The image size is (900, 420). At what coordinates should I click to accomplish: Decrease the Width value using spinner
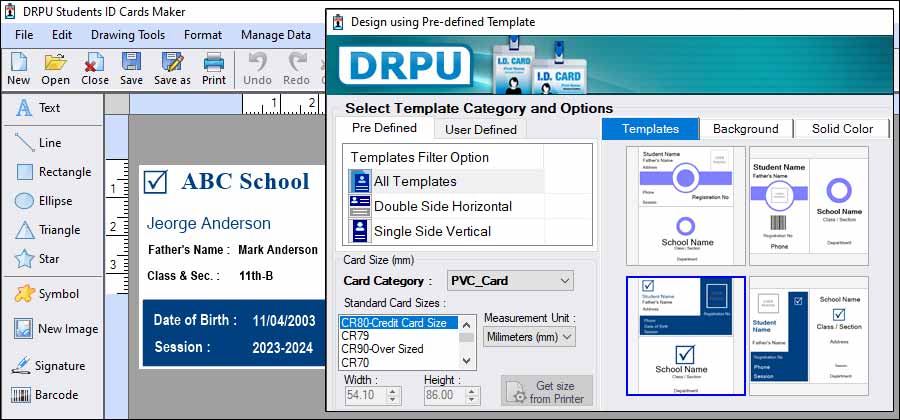(393, 399)
